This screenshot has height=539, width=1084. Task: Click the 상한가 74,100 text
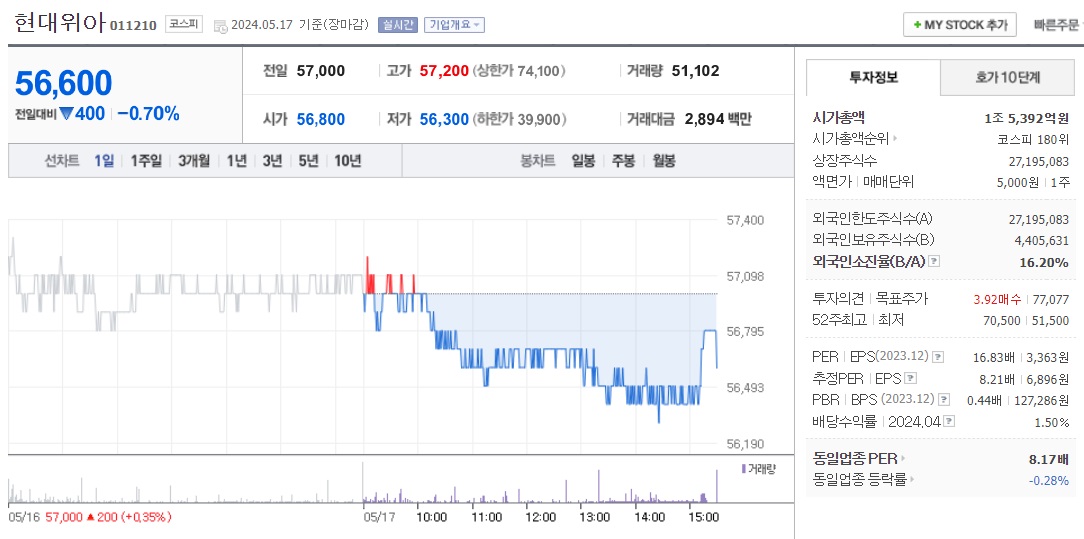[519, 70]
